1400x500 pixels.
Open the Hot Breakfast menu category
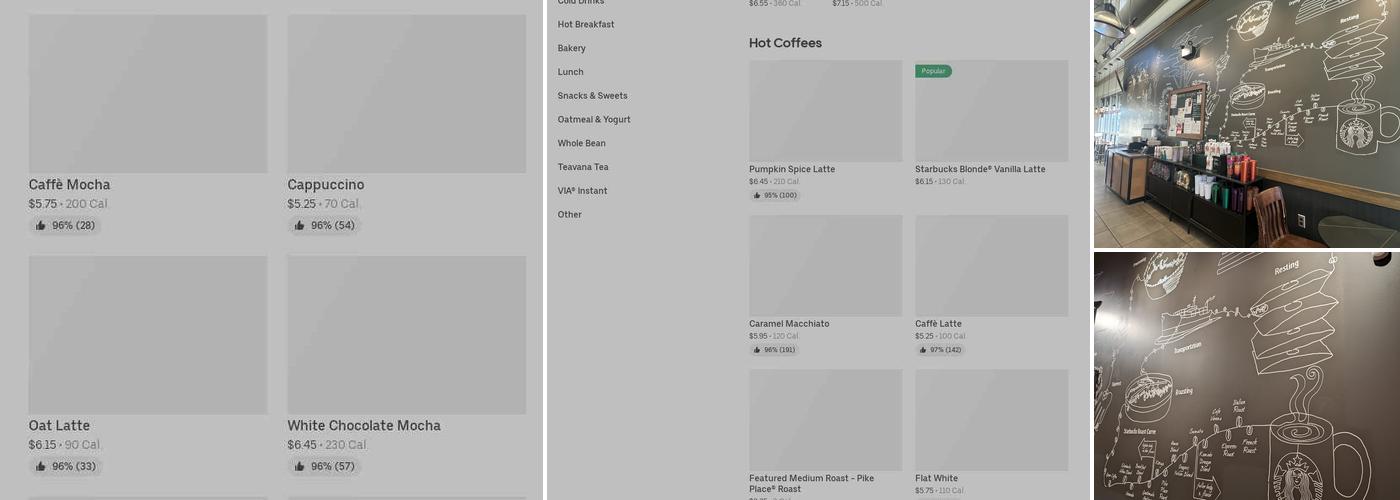point(586,24)
